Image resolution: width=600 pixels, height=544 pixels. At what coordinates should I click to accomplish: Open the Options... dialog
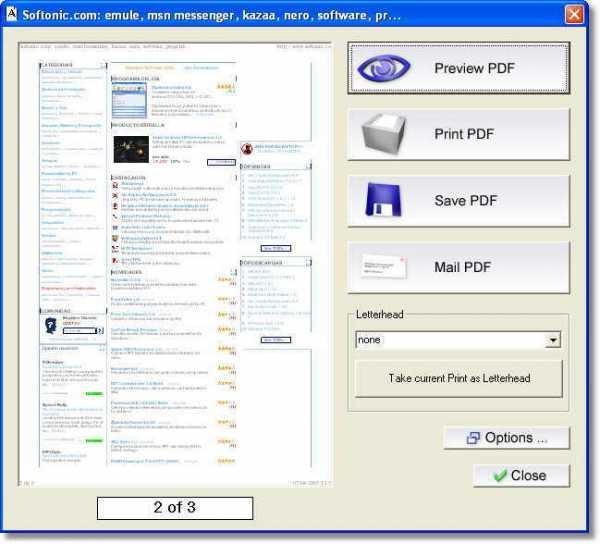[x=506, y=438]
